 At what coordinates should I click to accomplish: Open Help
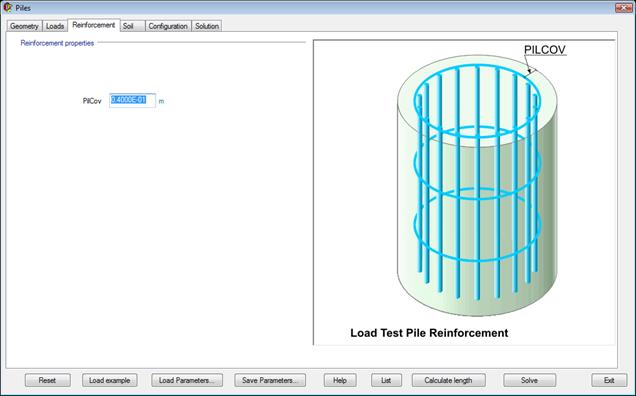pyautogui.click(x=340, y=380)
